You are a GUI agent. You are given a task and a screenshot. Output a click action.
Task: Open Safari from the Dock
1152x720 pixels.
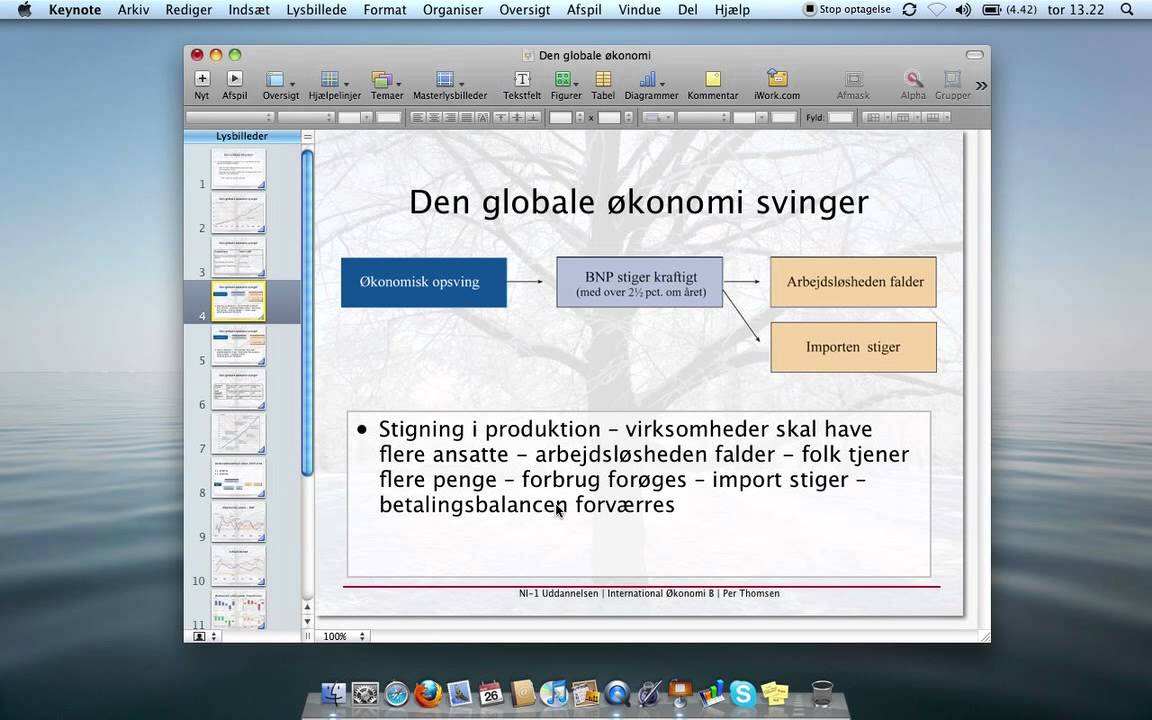coord(397,694)
